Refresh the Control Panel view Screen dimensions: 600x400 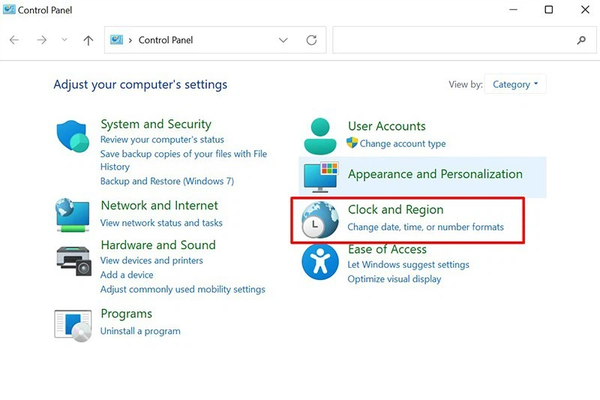312,41
